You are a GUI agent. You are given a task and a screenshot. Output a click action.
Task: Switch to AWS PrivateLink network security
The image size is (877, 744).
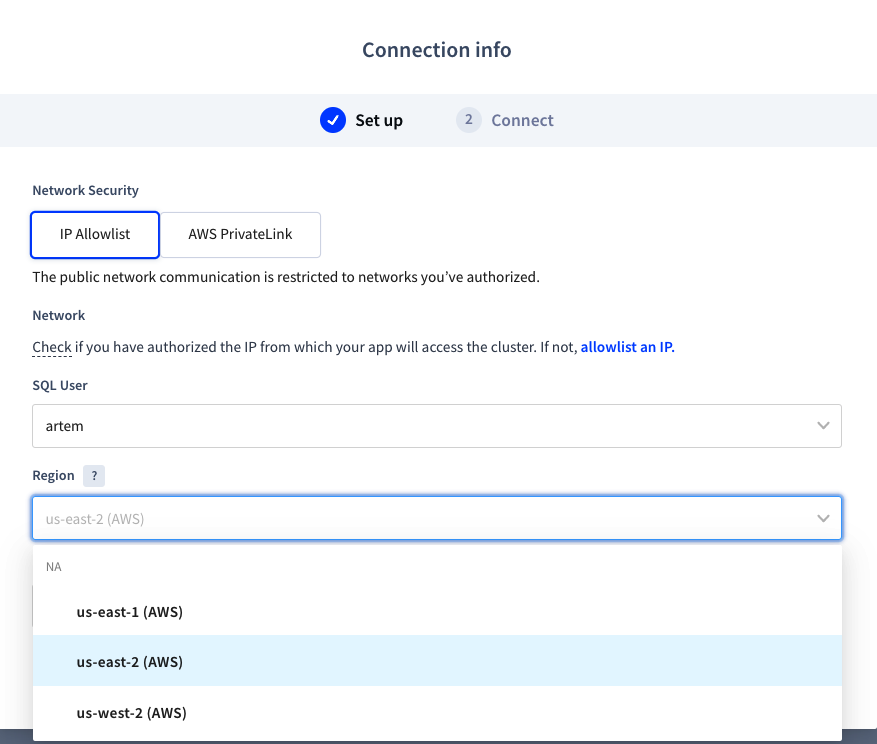240,235
